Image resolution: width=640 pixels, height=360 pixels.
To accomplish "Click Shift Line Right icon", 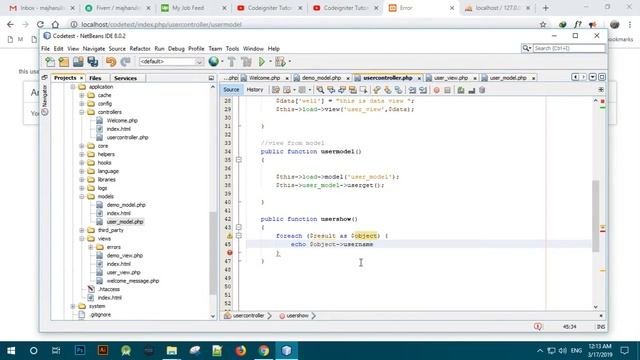I will (423, 90).
